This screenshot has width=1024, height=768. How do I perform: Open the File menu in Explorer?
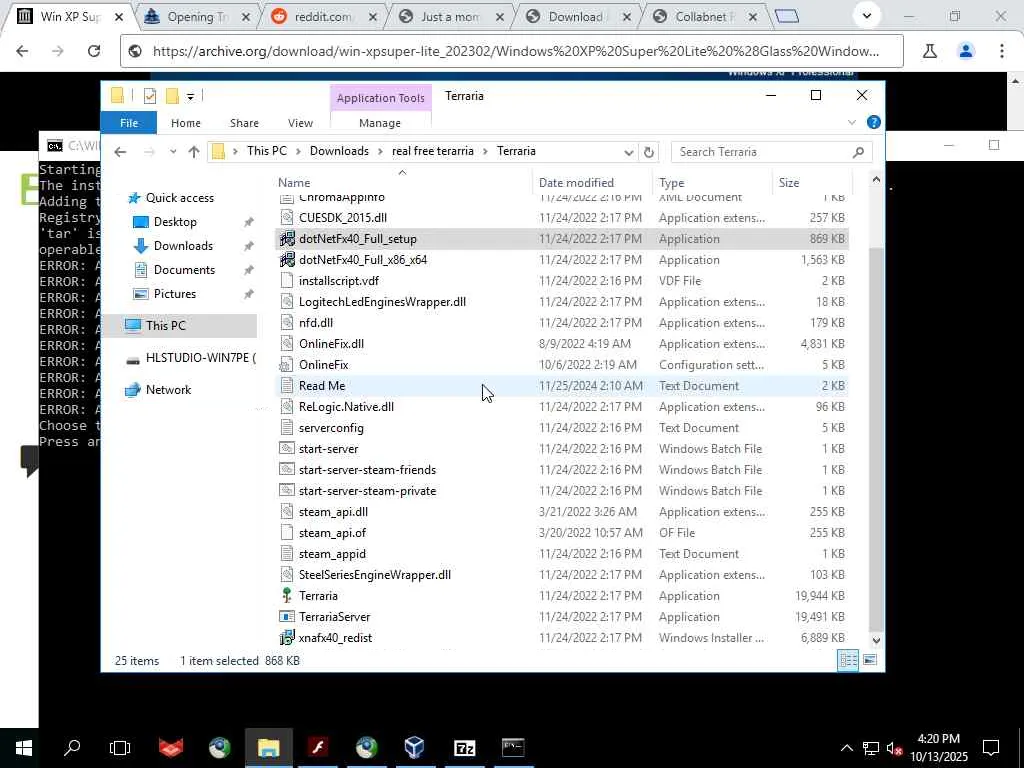pos(129,123)
